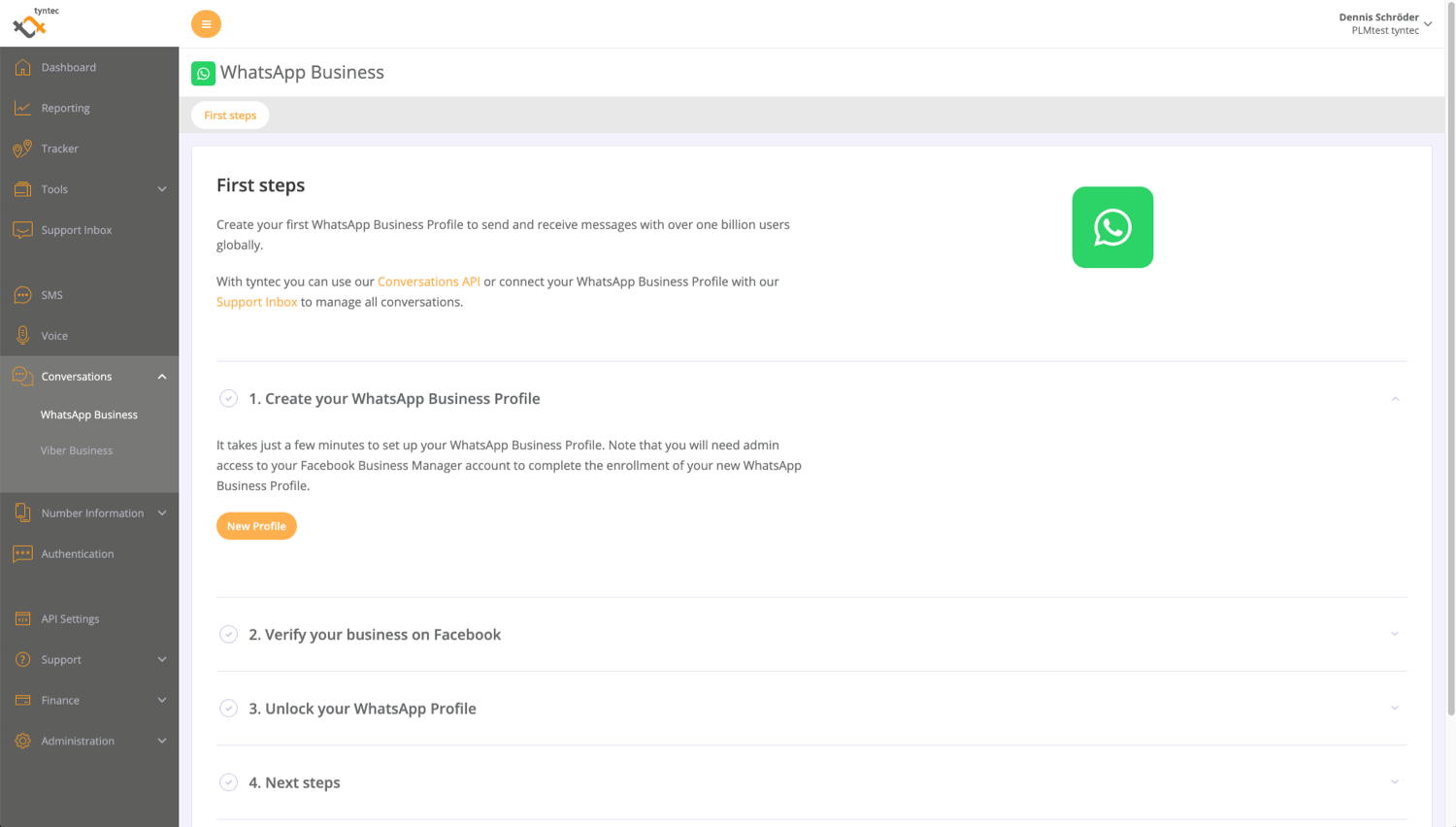1456x827 pixels.
Task: Expand the Administration sidebar chevron
Action: click(162, 741)
